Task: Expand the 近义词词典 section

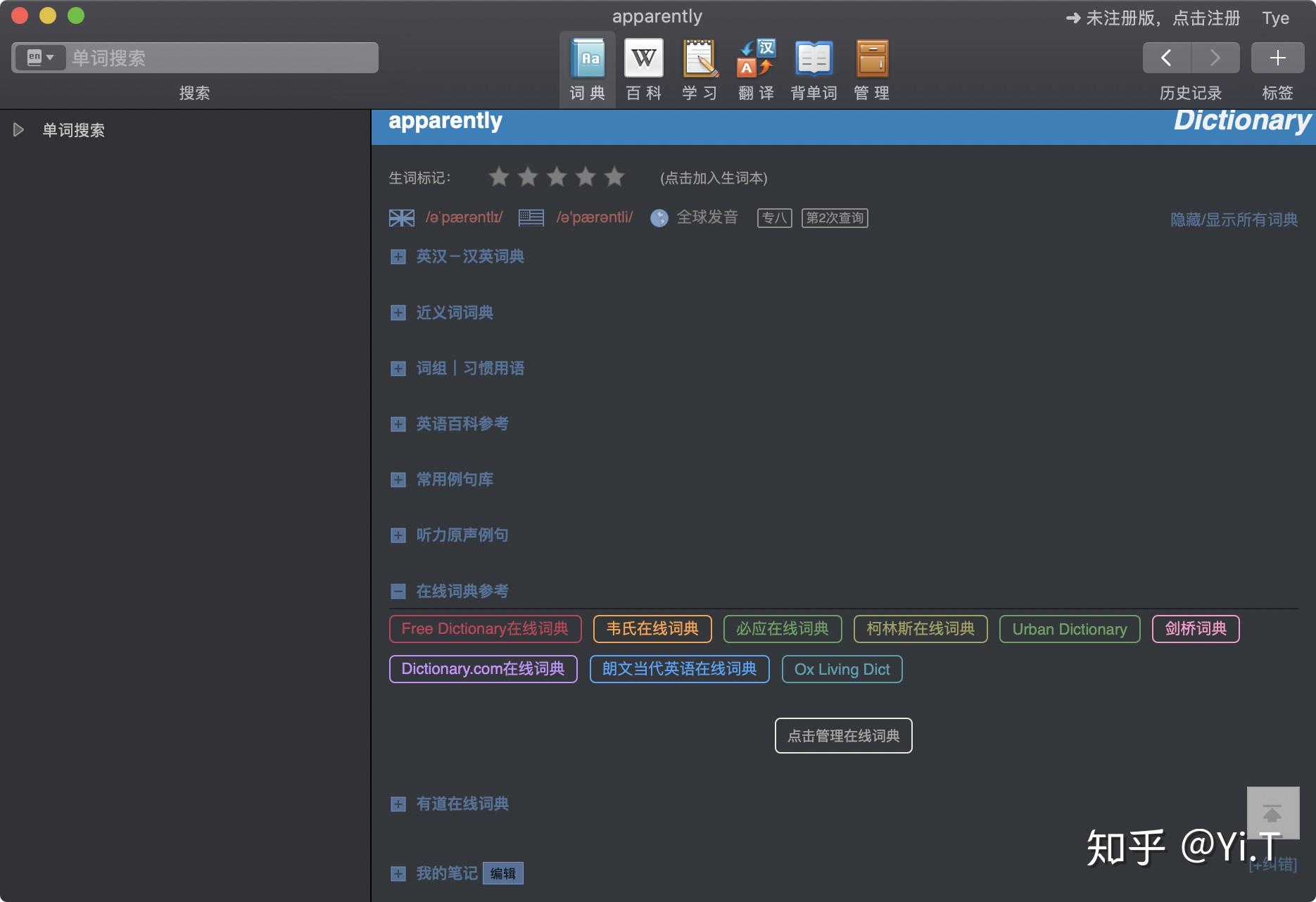Action: [398, 312]
